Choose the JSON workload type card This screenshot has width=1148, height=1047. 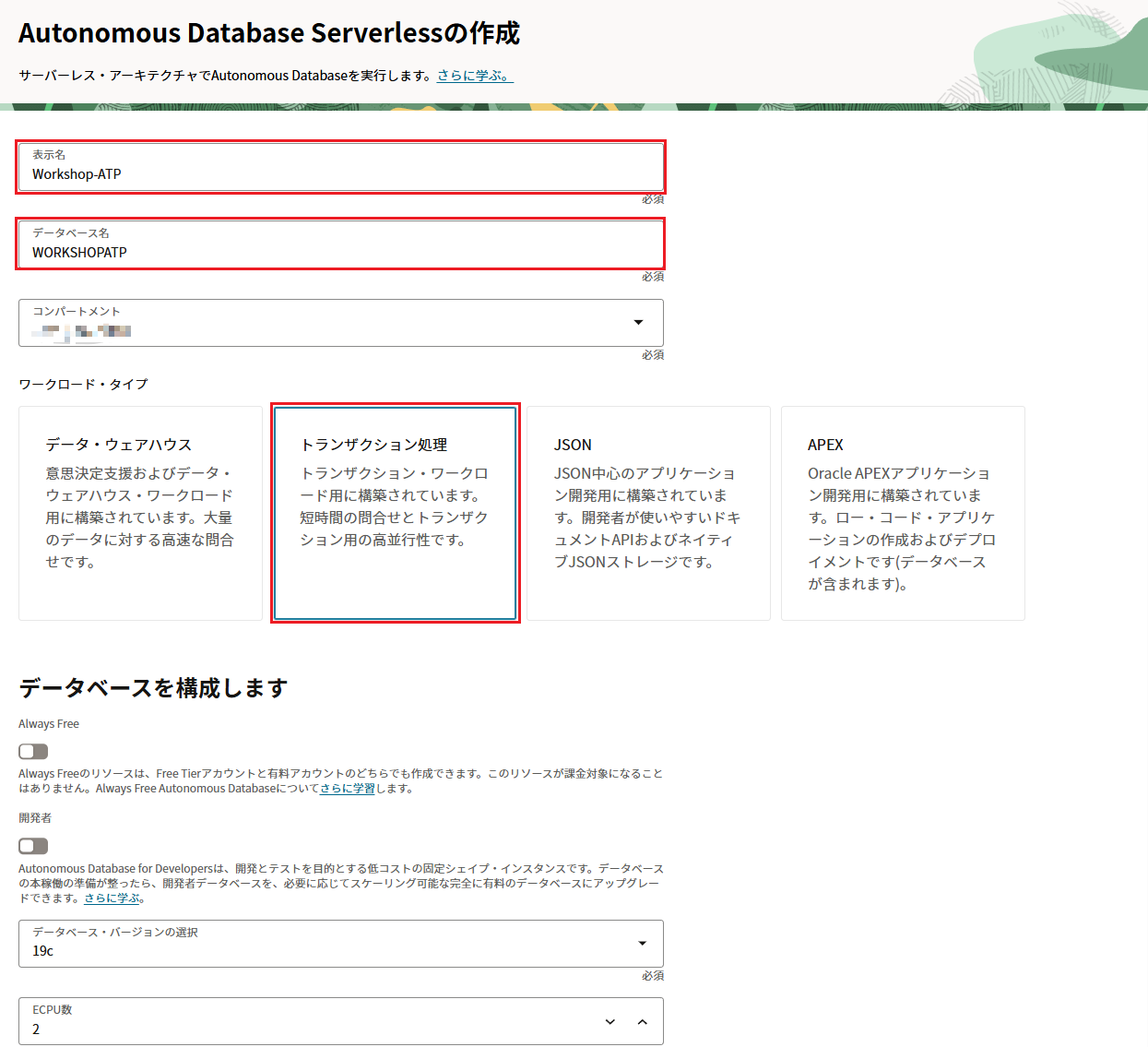tap(648, 513)
